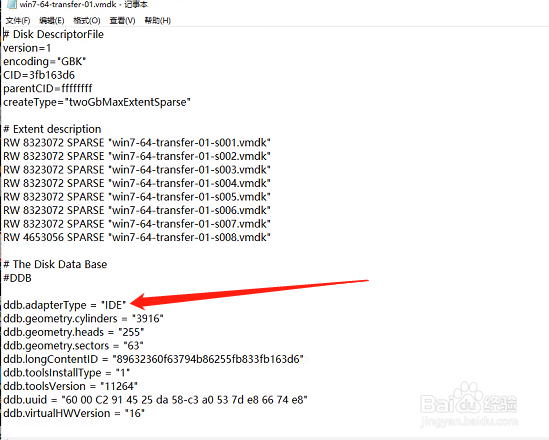This screenshot has height=440, width=549.
Task: Click the s007.vmdk extent line
Action: [137, 224]
